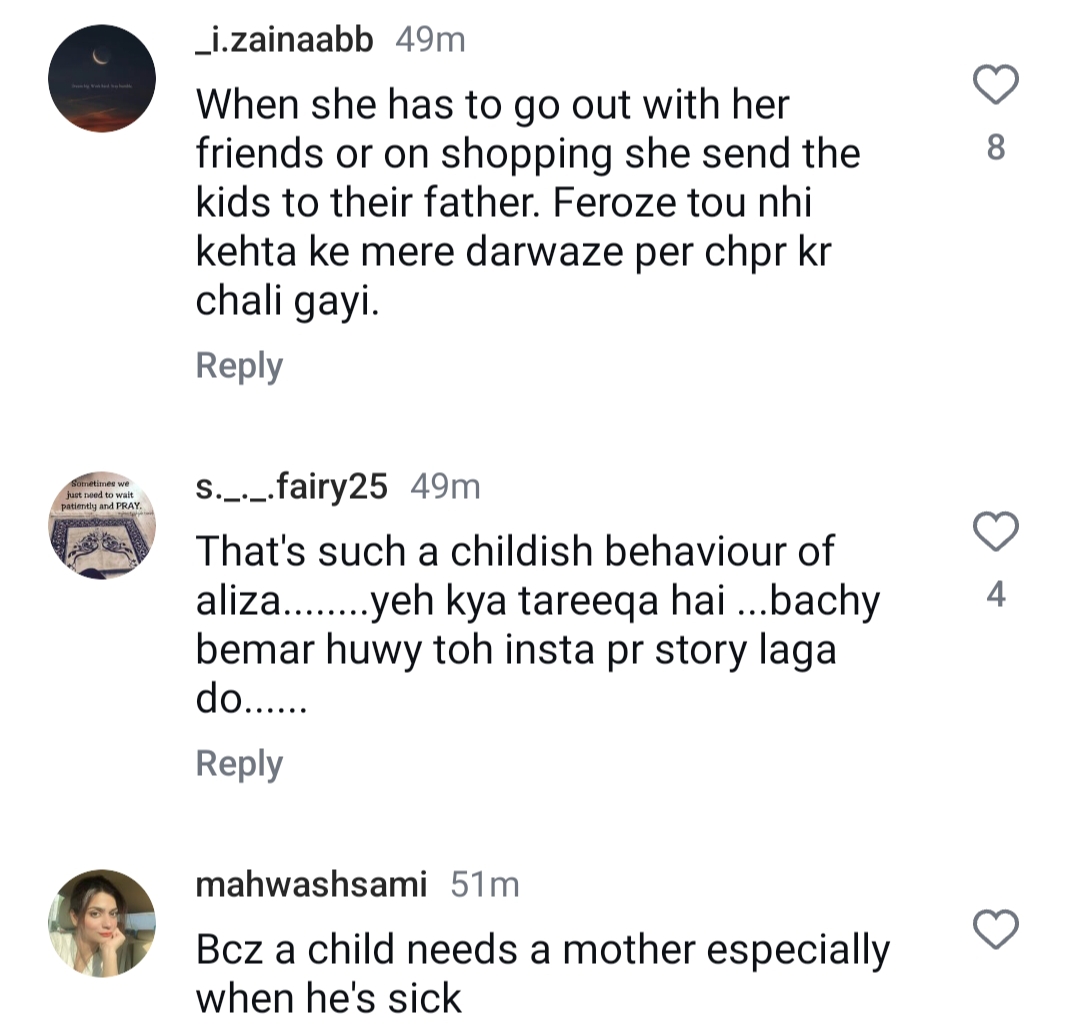Reply to the childish behaviour comment
Screen dimensions: 1080x1034
tap(238, 763)
